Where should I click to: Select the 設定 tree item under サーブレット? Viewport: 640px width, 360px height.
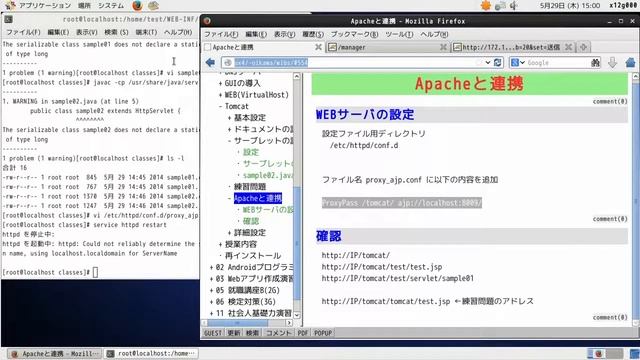click(251, 152)
